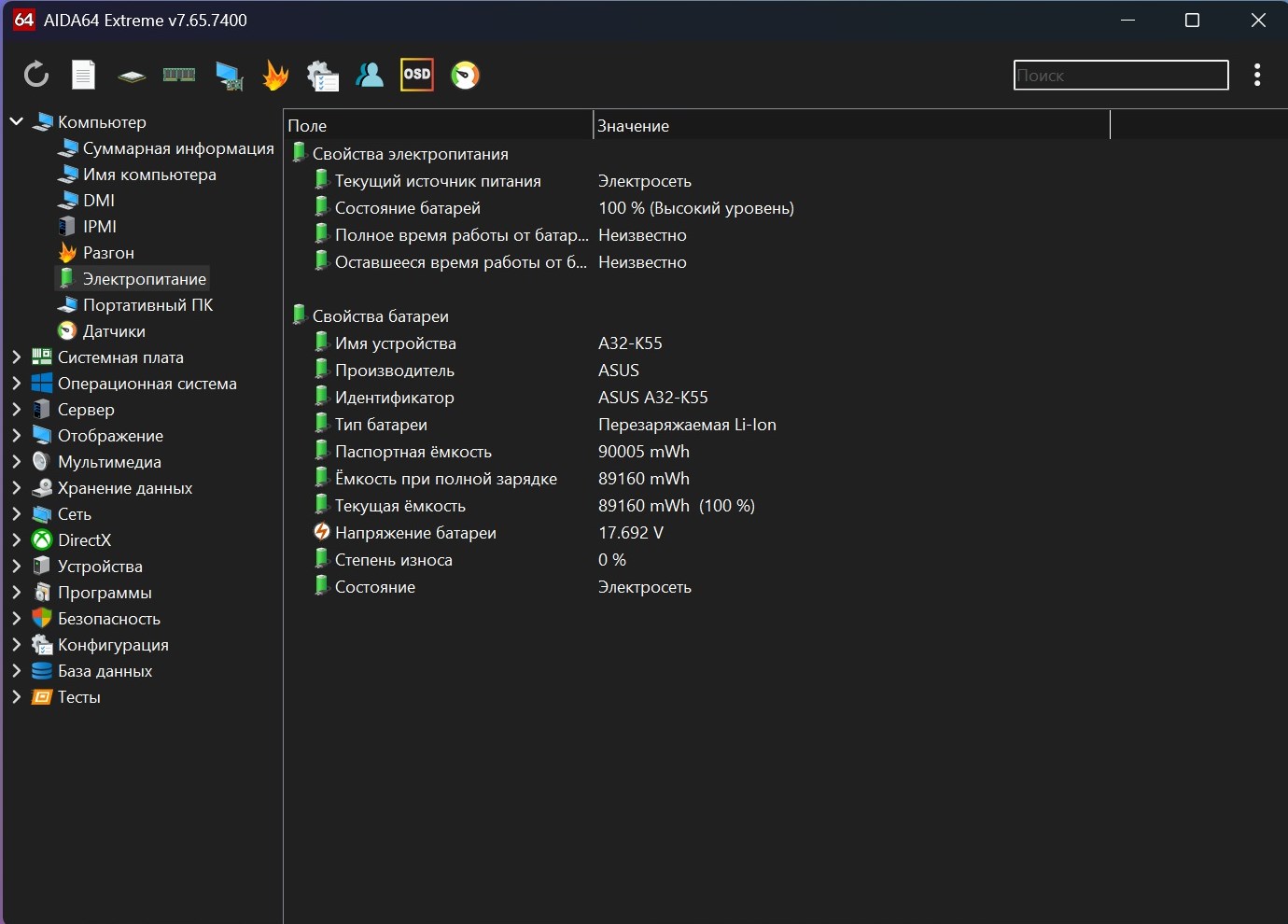This screenshot has width=1288, height=924.
Task: Click the Refresh toolbar icon
Action: (35, 75)
